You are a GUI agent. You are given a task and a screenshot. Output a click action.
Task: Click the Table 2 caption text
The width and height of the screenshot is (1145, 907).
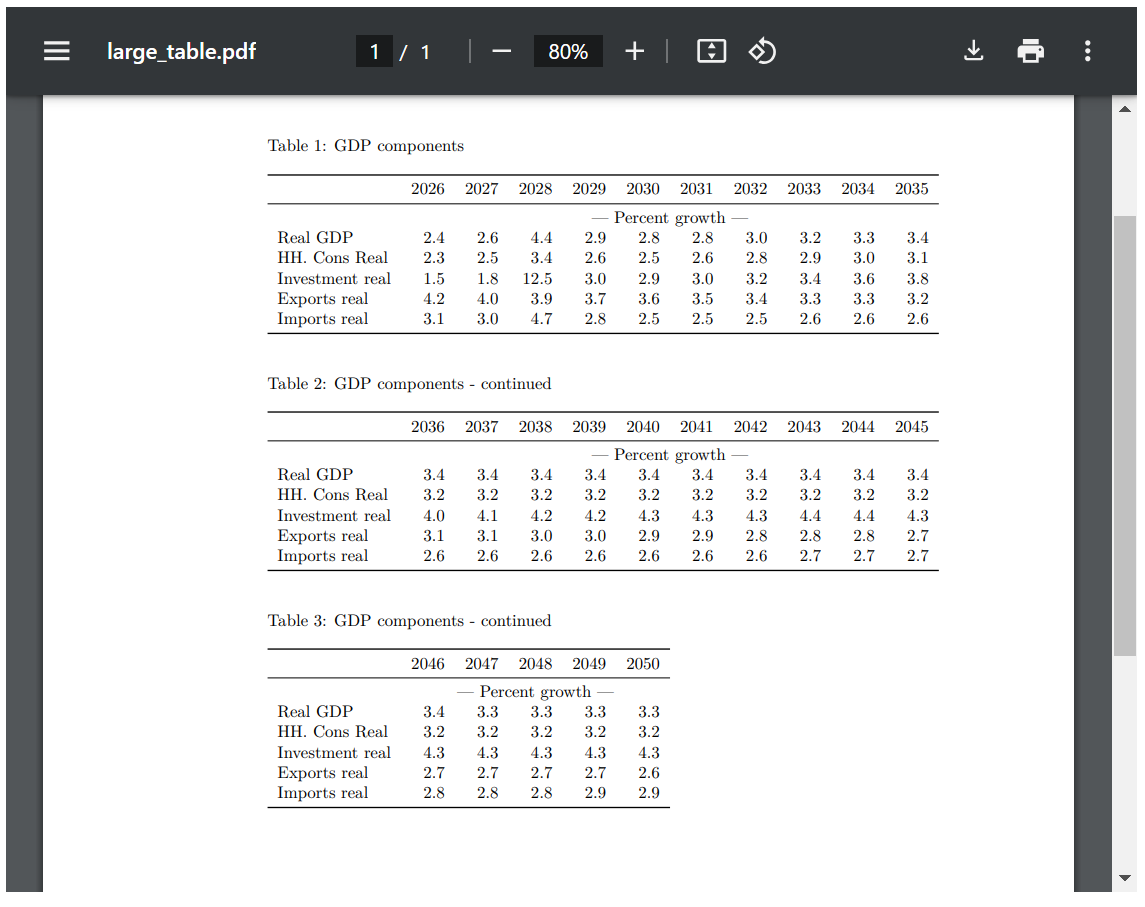point(409,384)
